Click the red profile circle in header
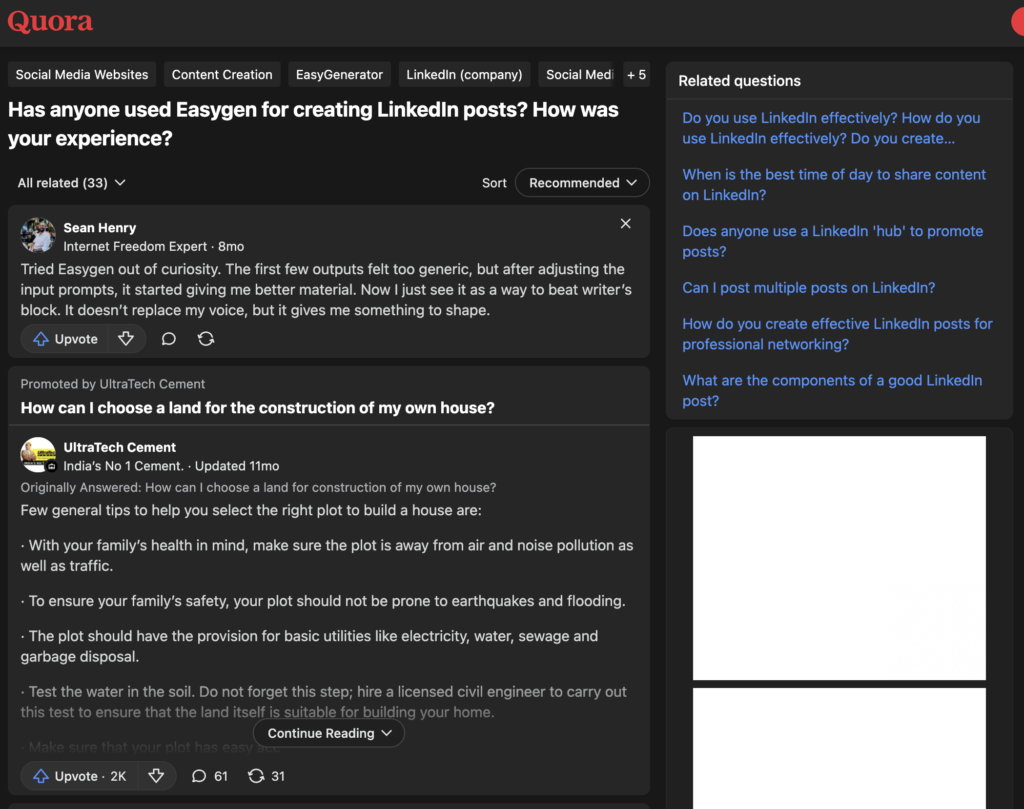 click(1018, 22)
